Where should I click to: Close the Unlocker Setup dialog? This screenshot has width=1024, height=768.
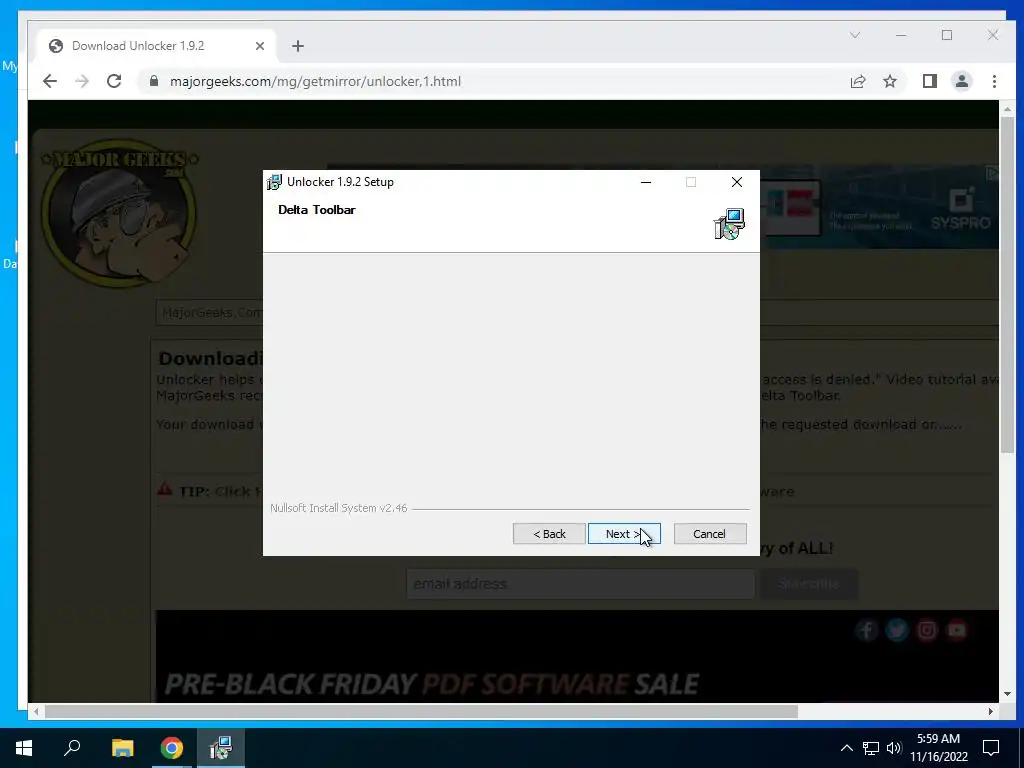point(737,182)
